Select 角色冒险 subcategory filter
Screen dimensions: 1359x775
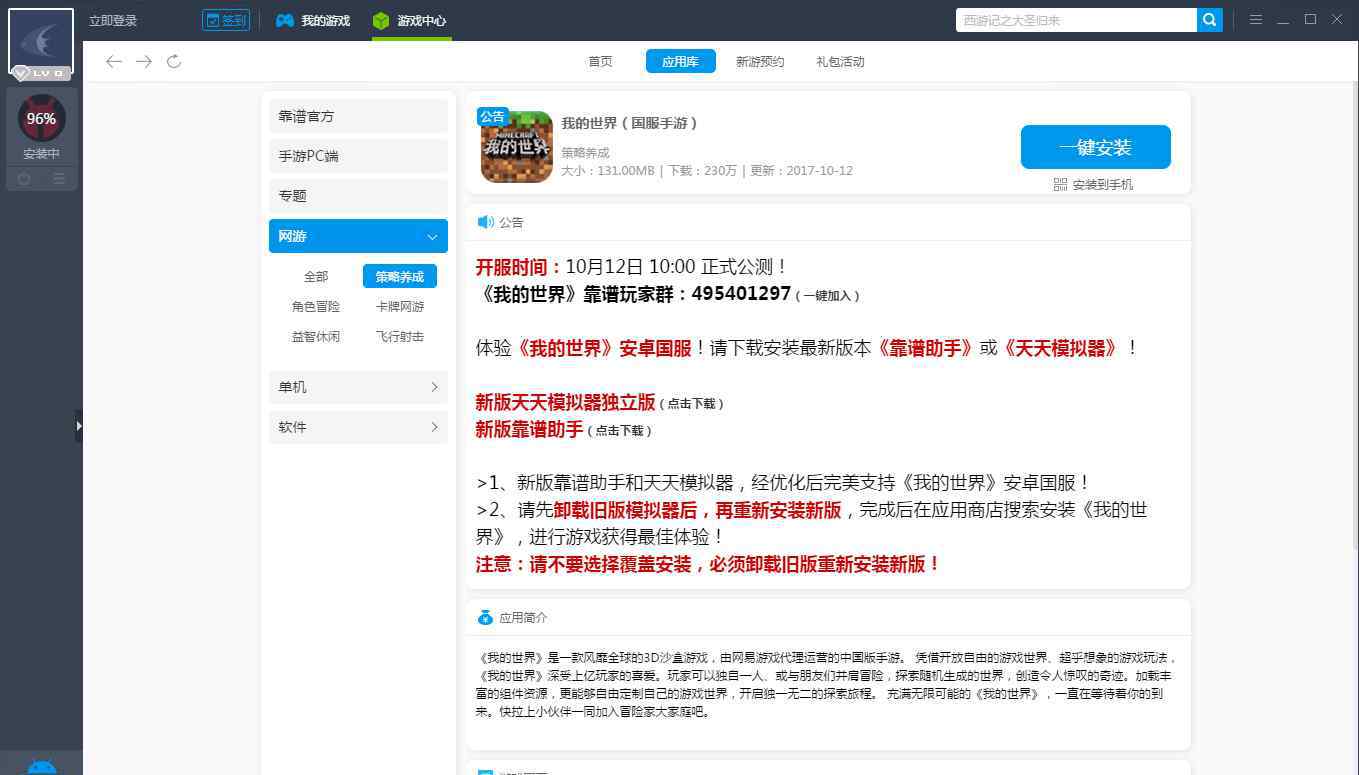pyautogui.click(x=316, y=307)
